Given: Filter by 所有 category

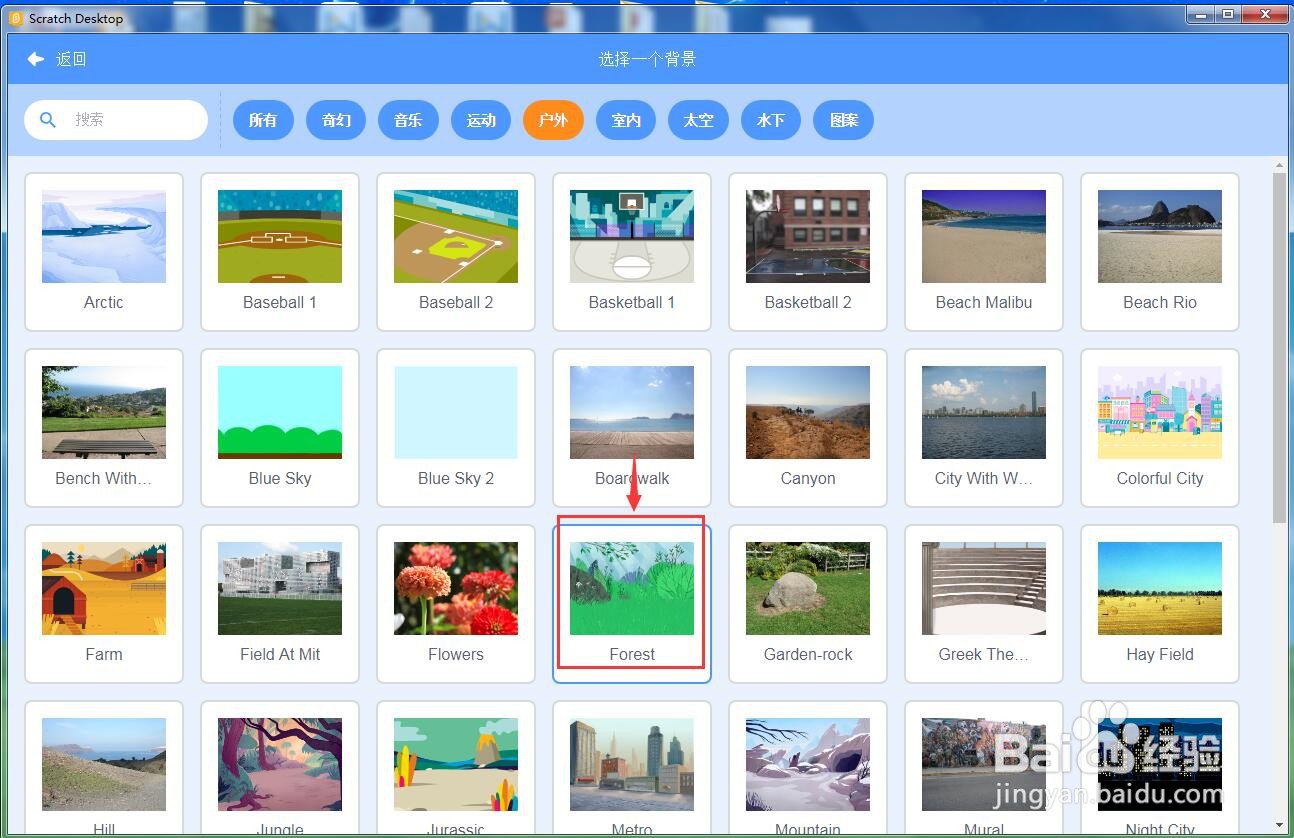Looking at the screenshot, I should (263, 120).
